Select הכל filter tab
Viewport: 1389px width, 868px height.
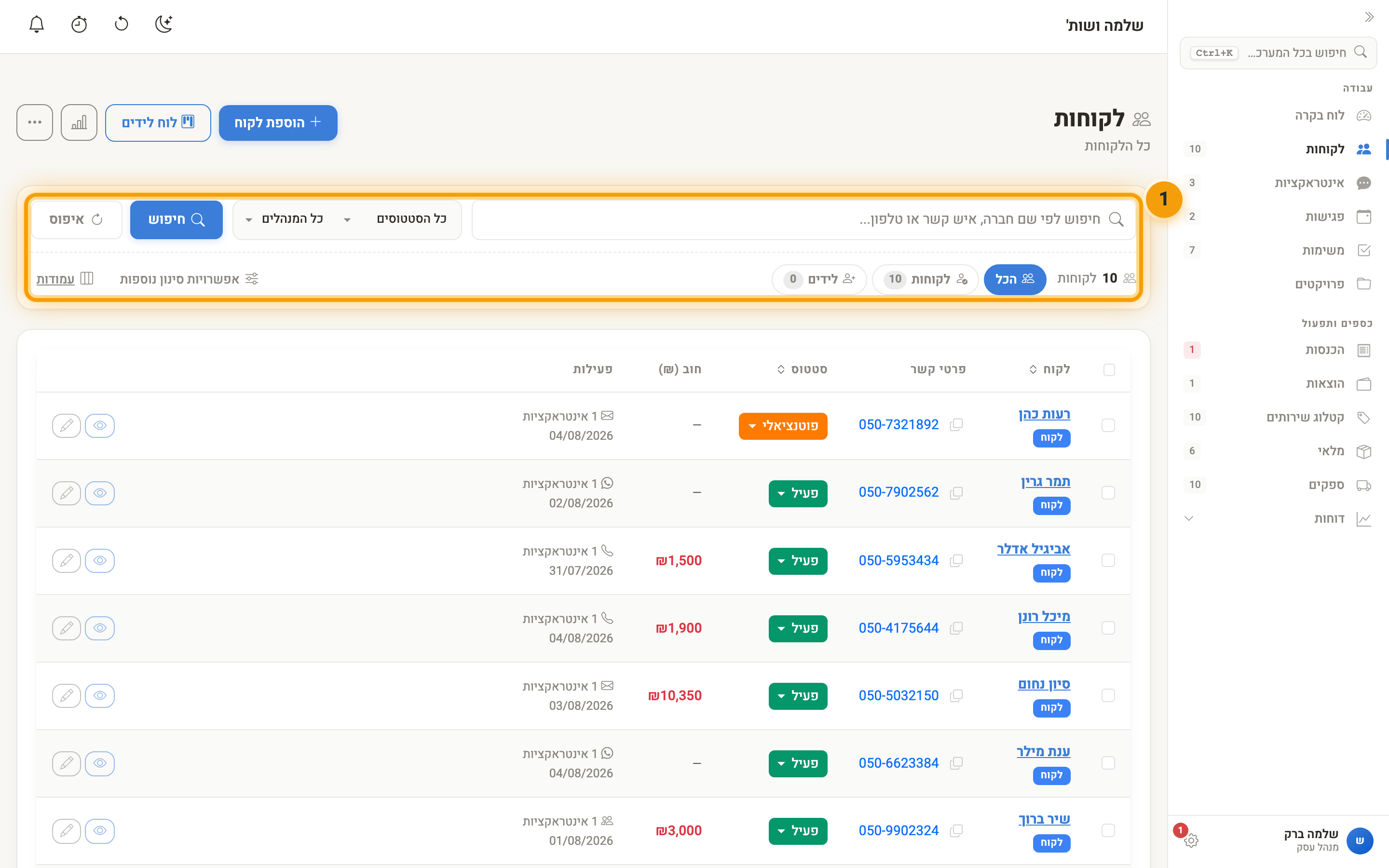pos(1015,279)
